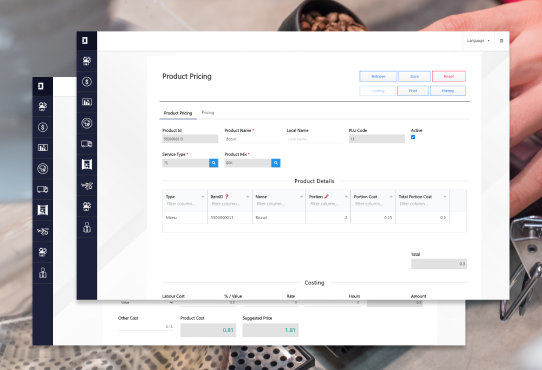Open the round pie icon in back window sidebar
This screenshot has height=370, width=542.
(43, 168)
